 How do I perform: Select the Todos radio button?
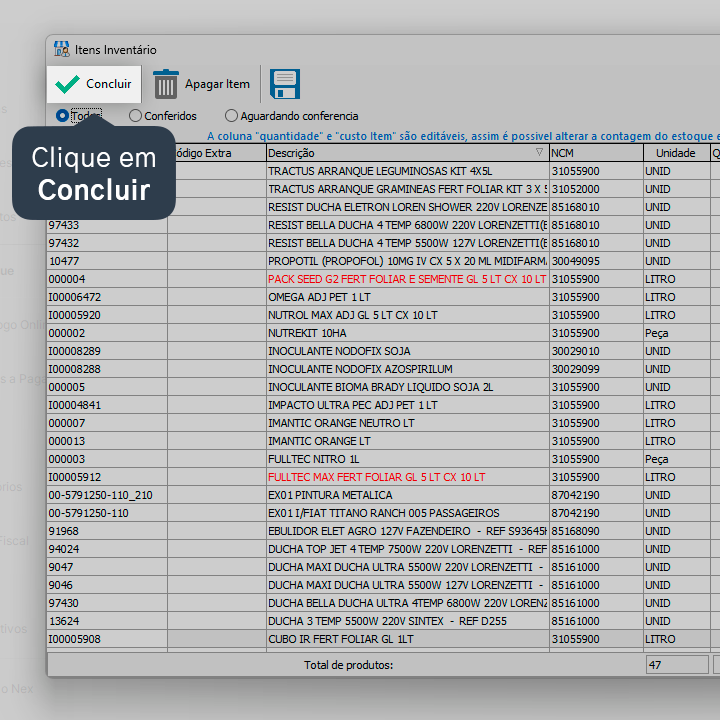point(62,116)
